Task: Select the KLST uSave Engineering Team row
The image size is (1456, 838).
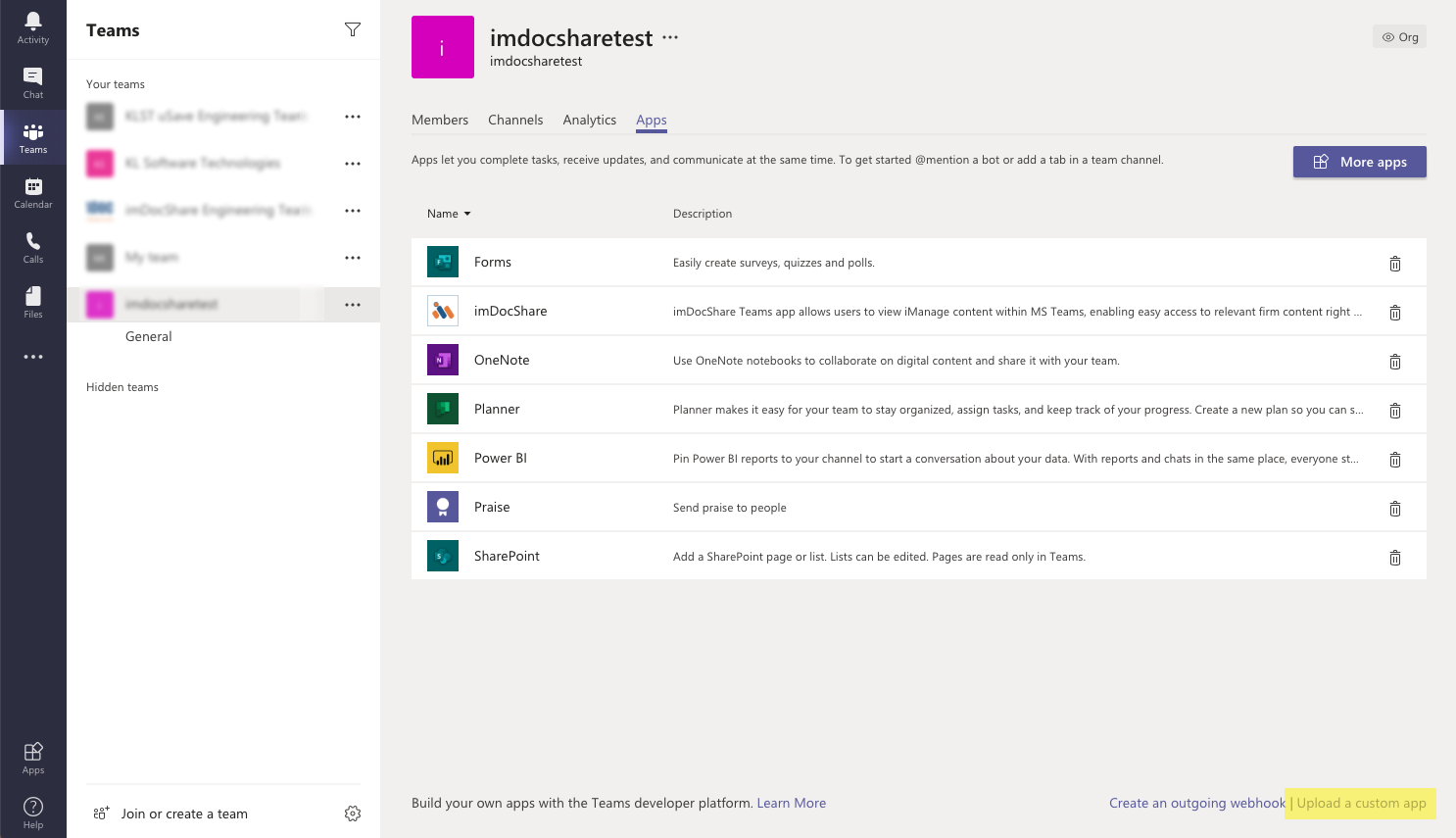Action: tap(223, 117)
